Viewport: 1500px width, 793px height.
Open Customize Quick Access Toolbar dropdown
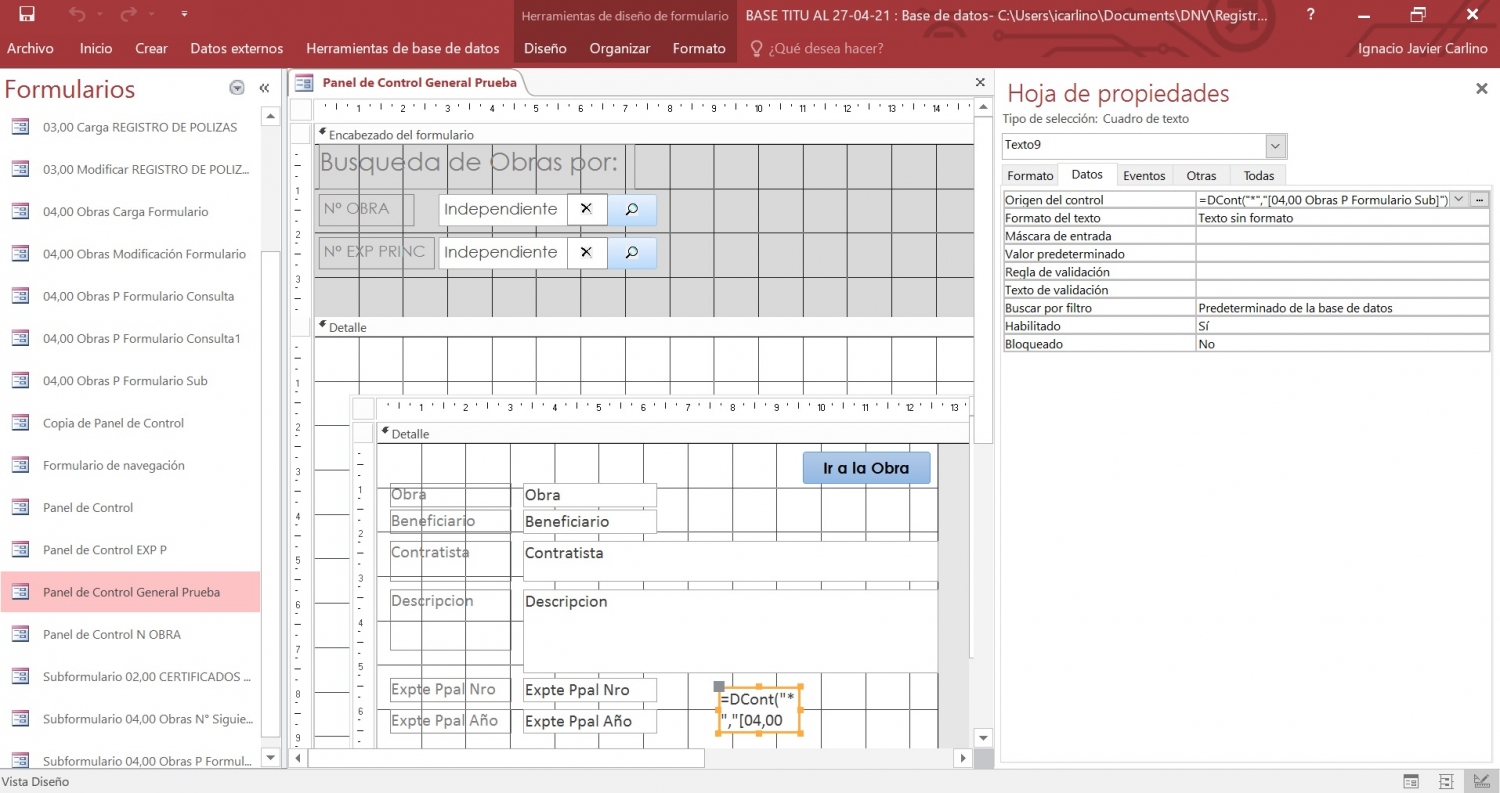point(184,15)
